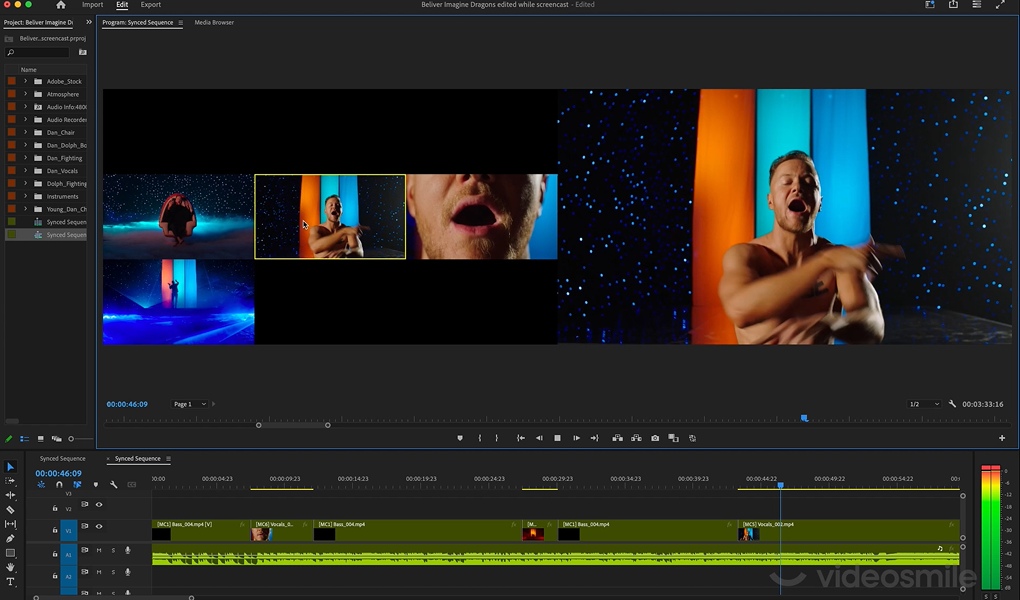The width and height of the screenshot is (1020, 600).
Task: Toggle insert sequences as nests option
Action: coord(41,485)
